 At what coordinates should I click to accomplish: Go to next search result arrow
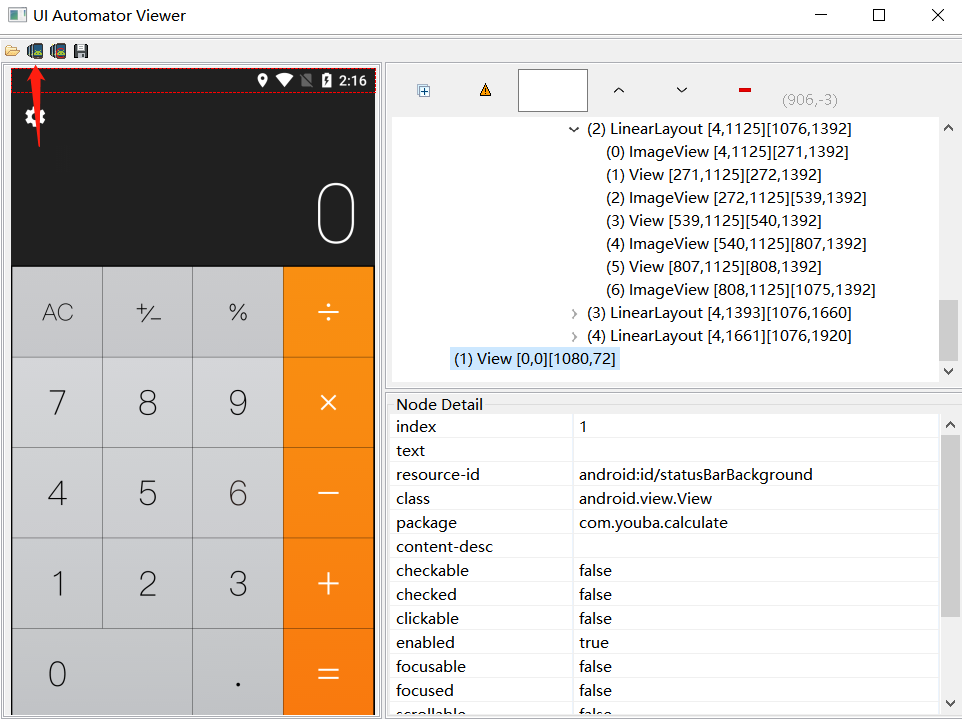pos(681,90)
